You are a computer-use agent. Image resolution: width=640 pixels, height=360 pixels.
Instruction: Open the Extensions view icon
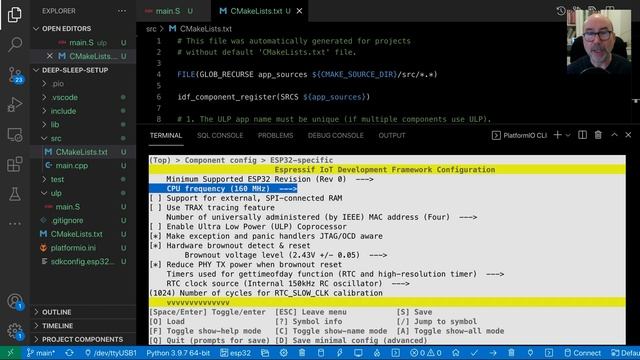[x=15, y=164]
